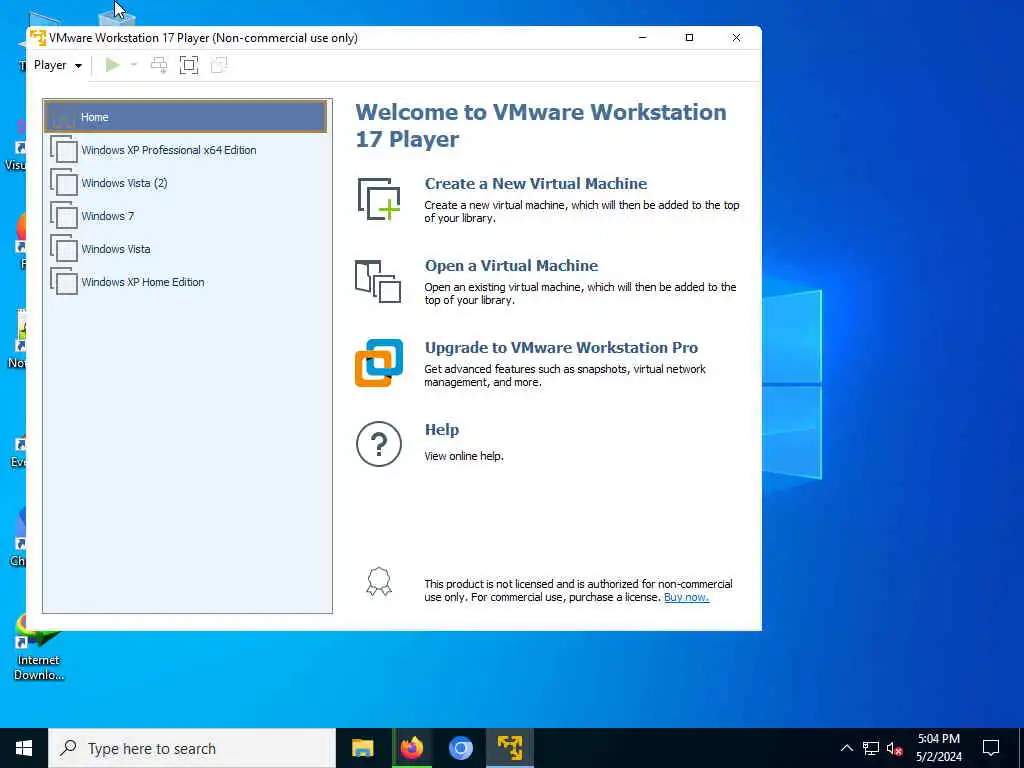1024x768 pixels.
Task: Open the clock and date flyout
Action: (x=938, y=748)
